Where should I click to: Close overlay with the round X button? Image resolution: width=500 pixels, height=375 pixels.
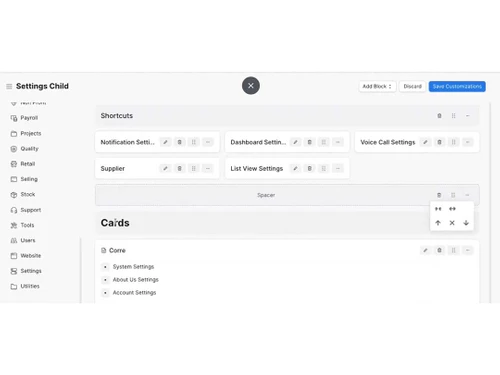coord(251,86)
